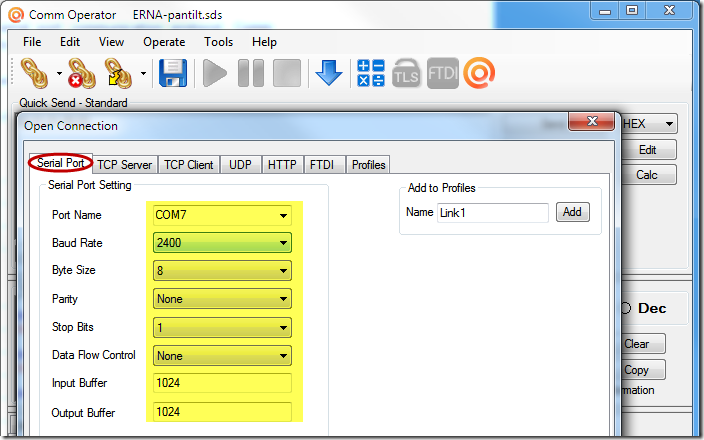Open the calculator icon in toolbar
The height and width of the screenshot is (440, 704).
[371, 73]
